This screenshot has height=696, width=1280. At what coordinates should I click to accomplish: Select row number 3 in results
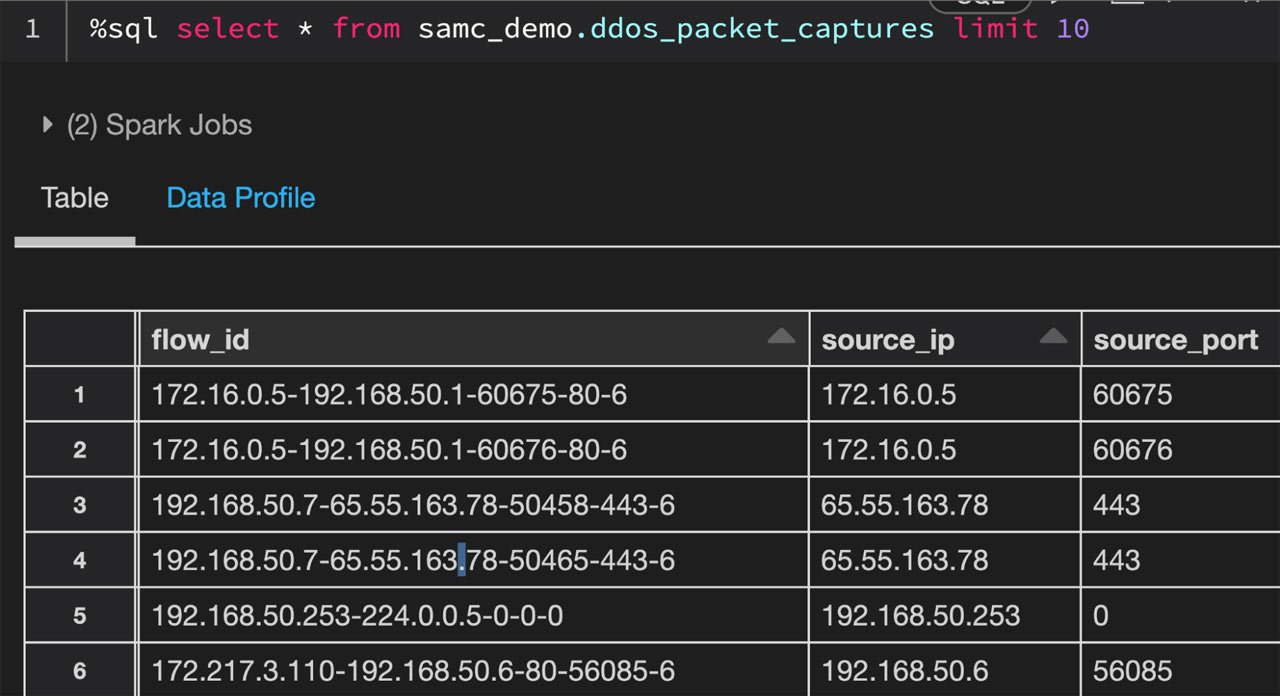coord(80,505)
